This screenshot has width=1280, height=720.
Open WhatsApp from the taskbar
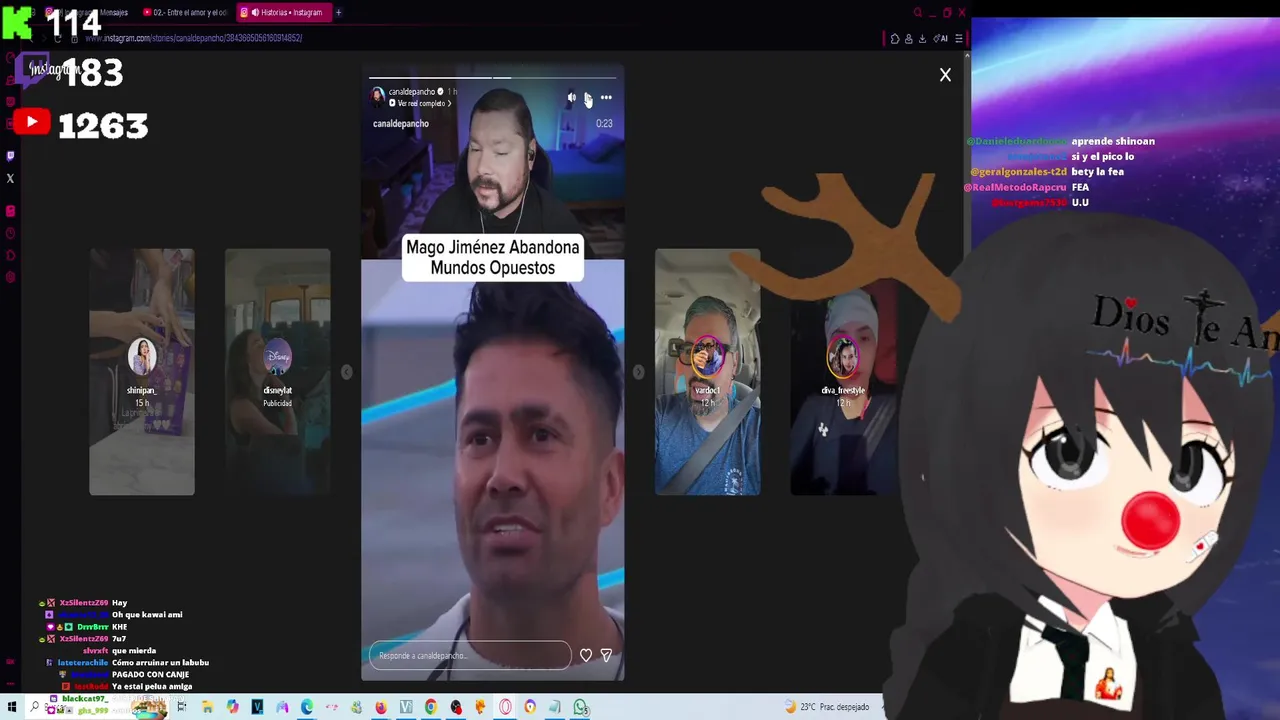tap(581, 707)
